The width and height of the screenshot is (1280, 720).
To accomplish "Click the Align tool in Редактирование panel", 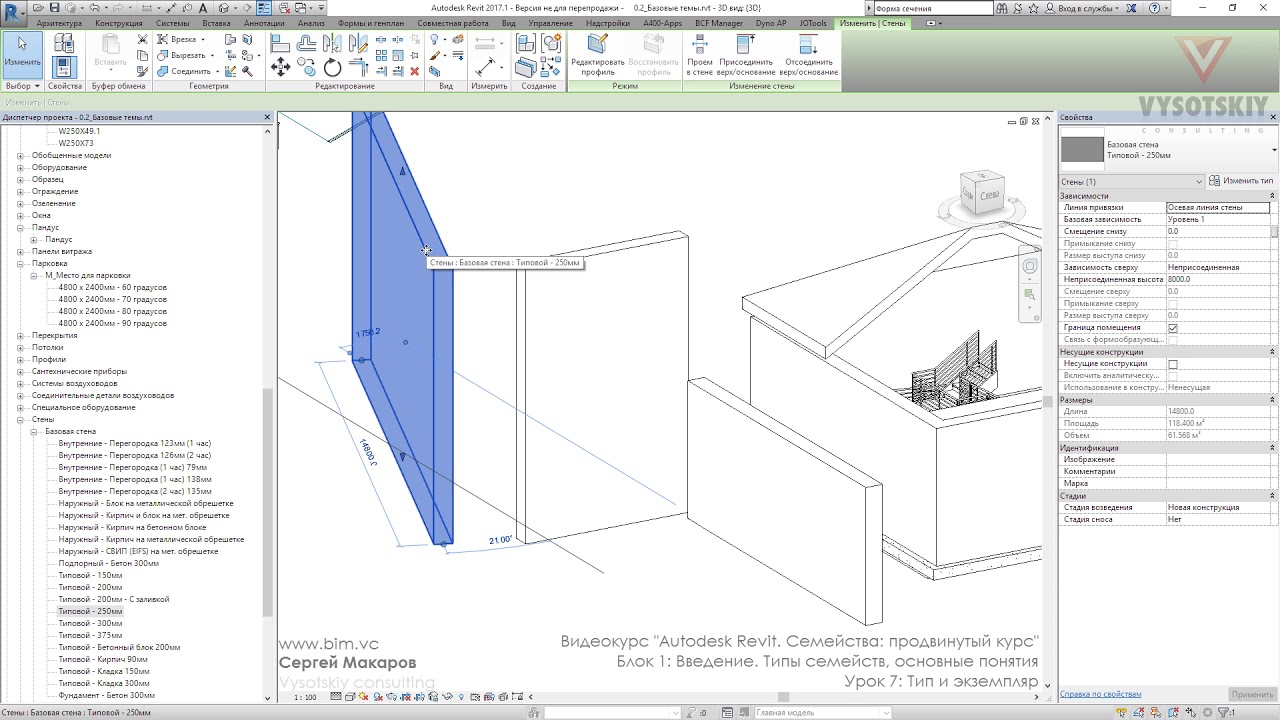I will (x=280, y=43).
